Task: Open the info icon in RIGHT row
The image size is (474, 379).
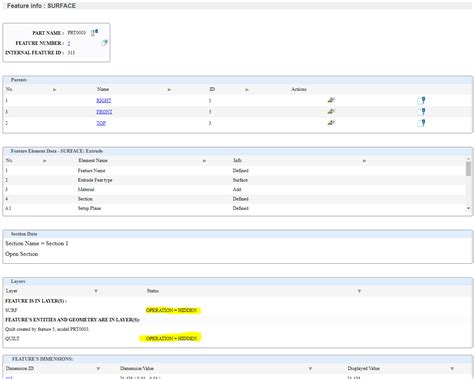Action: 421,101
